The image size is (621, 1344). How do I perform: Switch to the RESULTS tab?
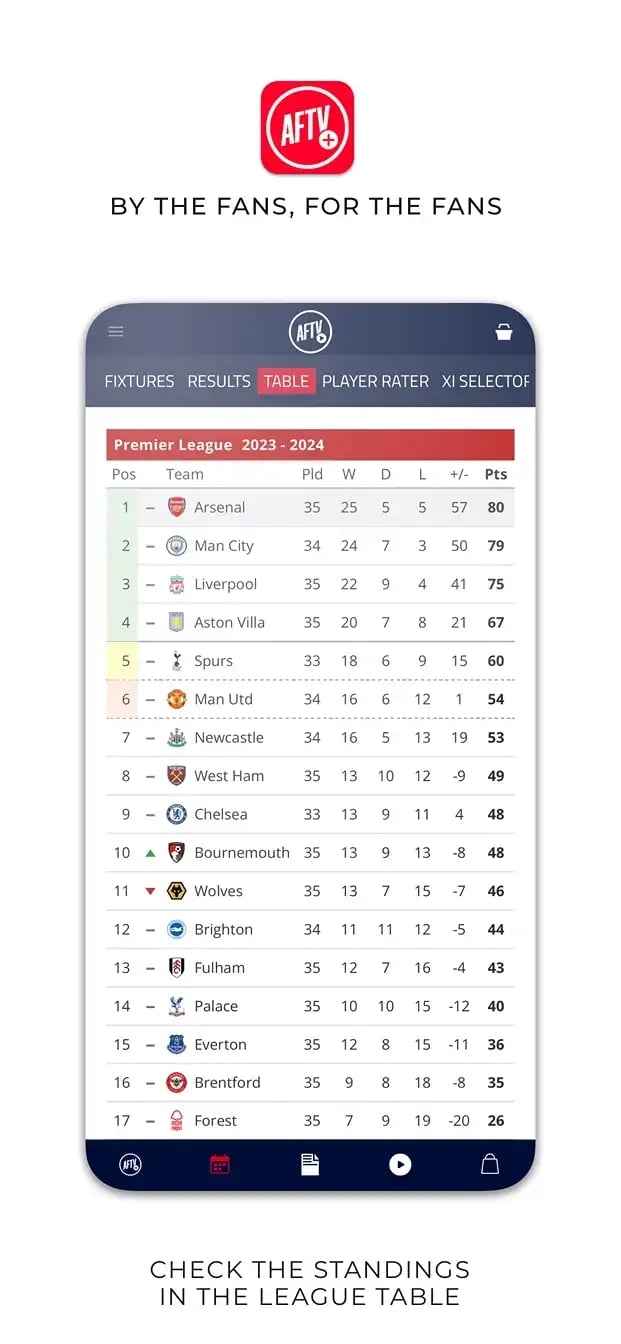pos(219,381)
